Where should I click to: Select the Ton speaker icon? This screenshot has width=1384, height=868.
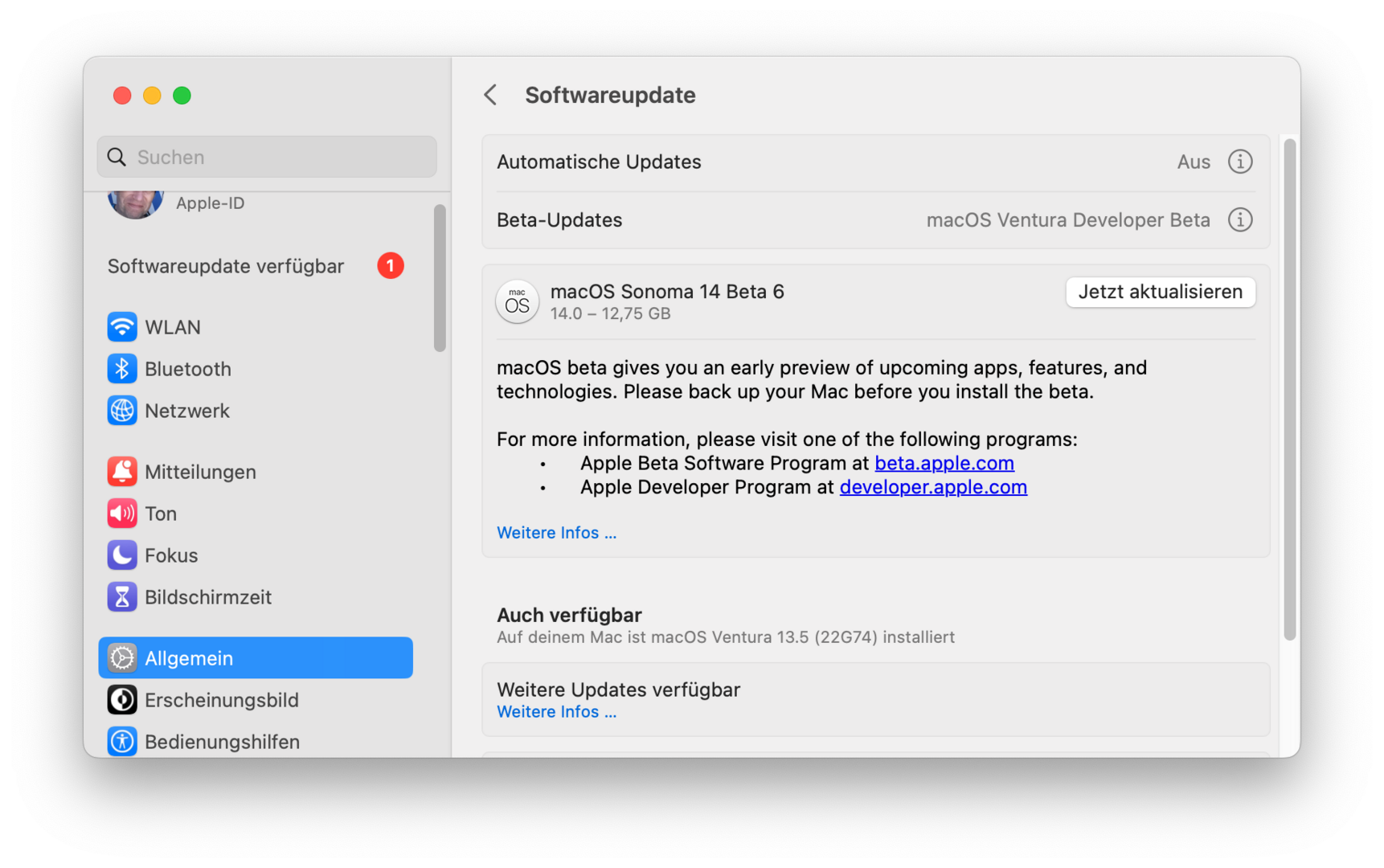coord(122,514)
